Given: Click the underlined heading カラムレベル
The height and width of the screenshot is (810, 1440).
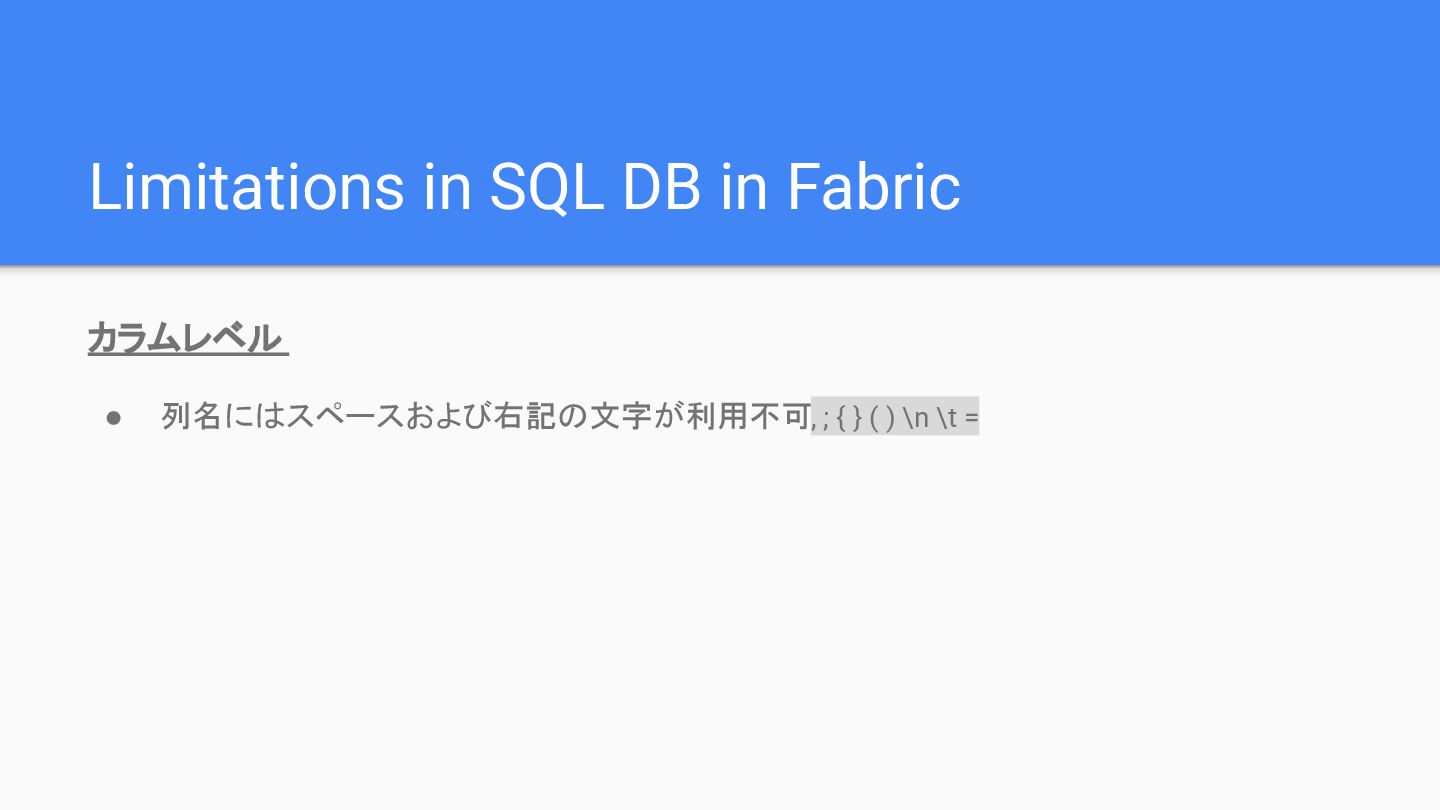Looking at the screenshot, I should 188,338.
